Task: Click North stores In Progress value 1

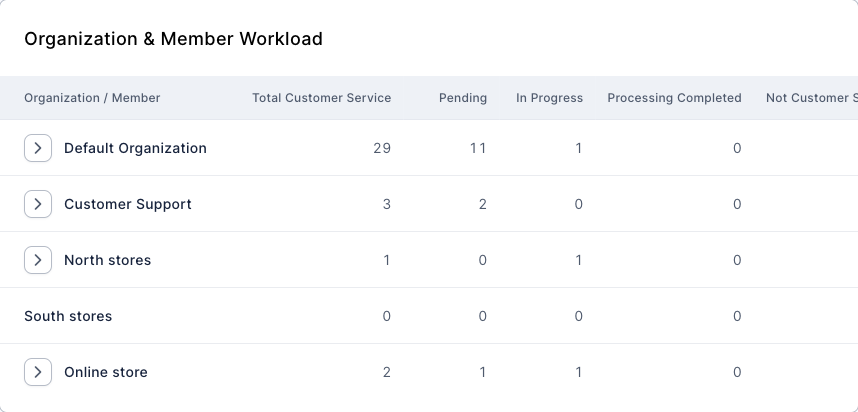Action: pyautogui.click(x=578, y=260)
